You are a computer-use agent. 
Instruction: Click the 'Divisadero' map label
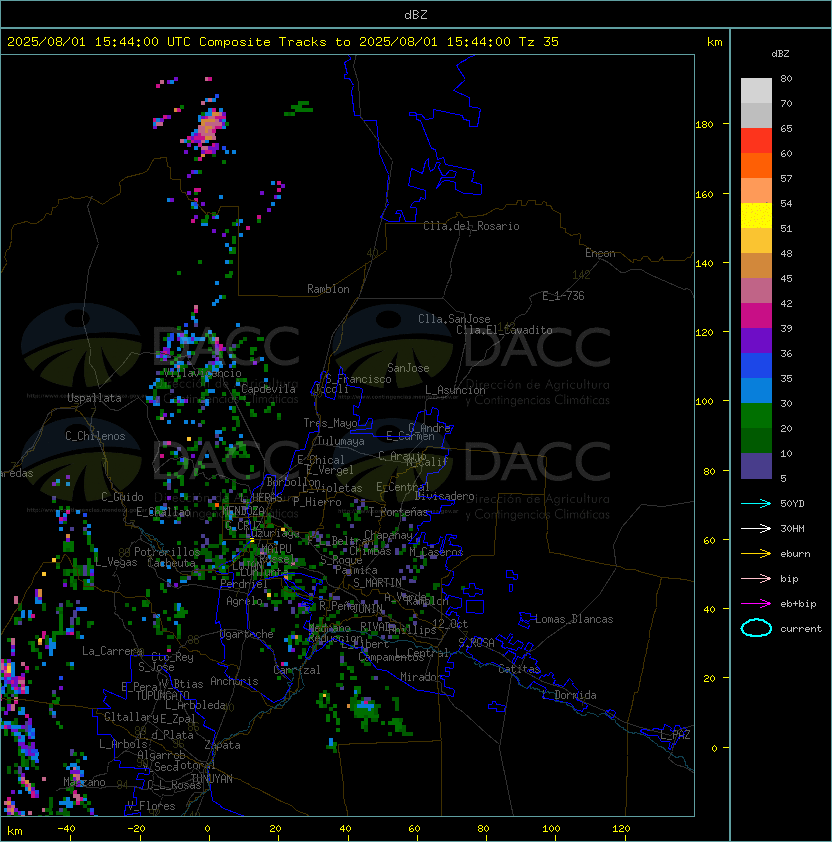click(445, 496)
